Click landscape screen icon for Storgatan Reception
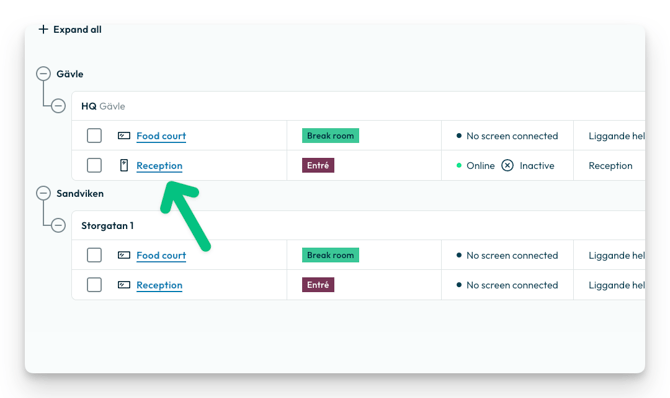The image size is (670, 398). tap(124, 285)
